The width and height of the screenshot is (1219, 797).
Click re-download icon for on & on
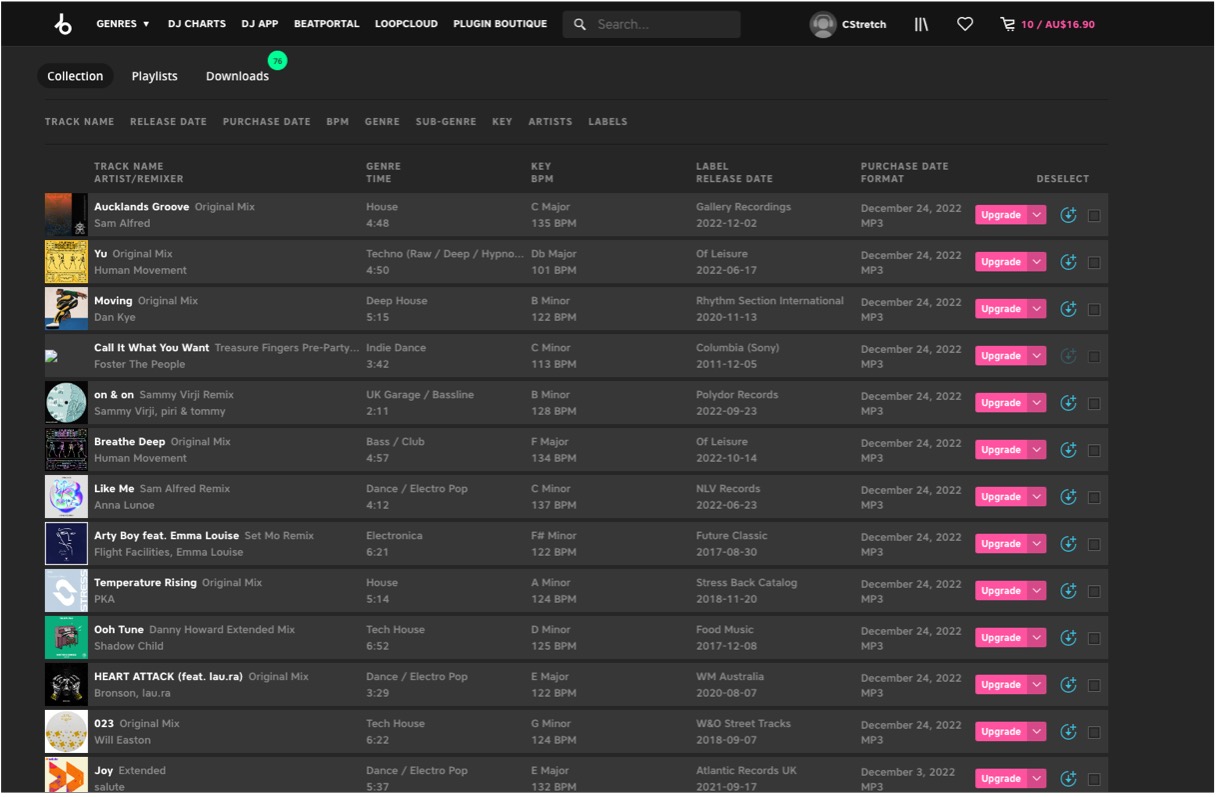(1068, 403)
